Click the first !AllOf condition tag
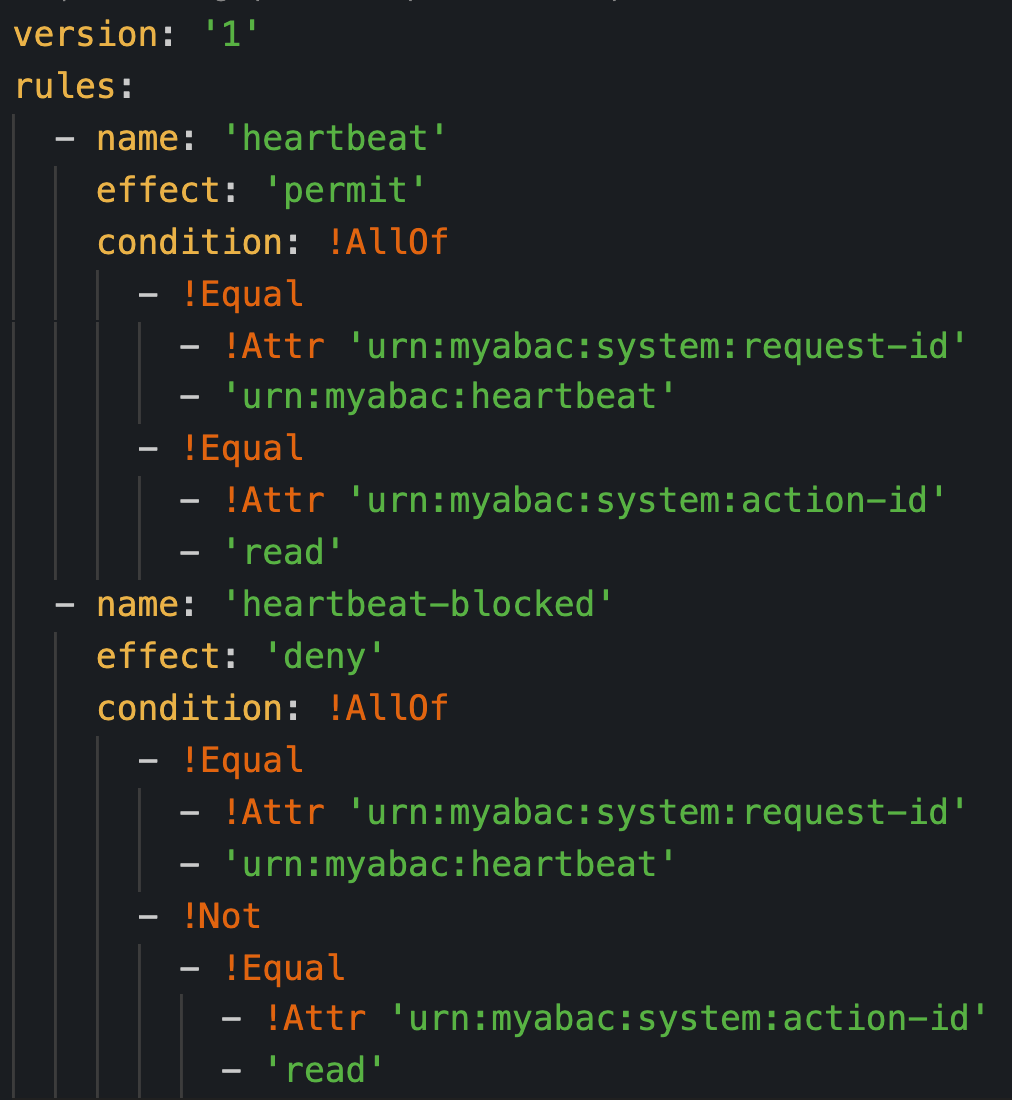 click(387, 242)
